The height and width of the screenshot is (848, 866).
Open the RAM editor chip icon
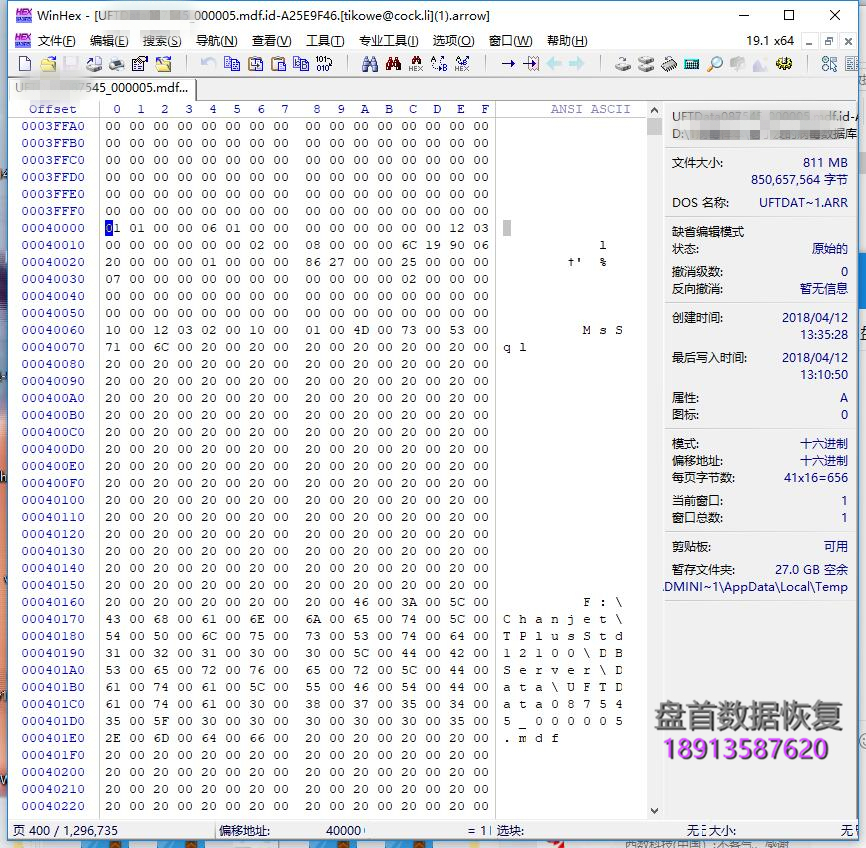(x=668, y=64)
